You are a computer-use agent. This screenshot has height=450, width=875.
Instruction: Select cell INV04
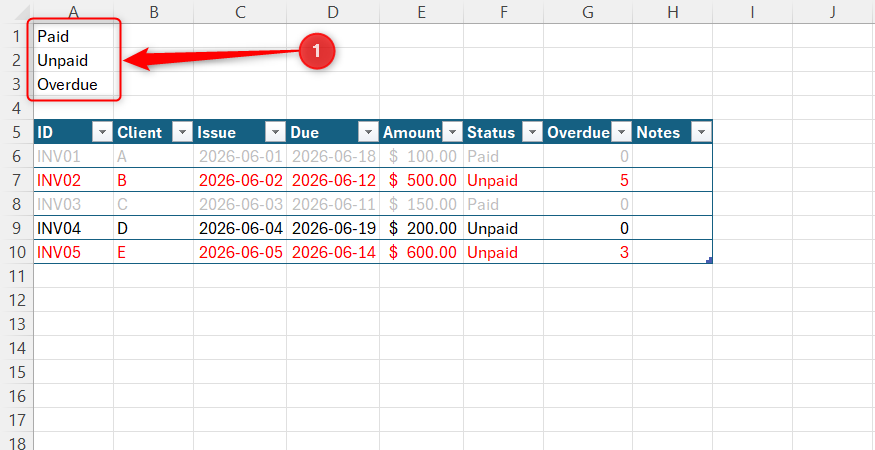[74, 228]
